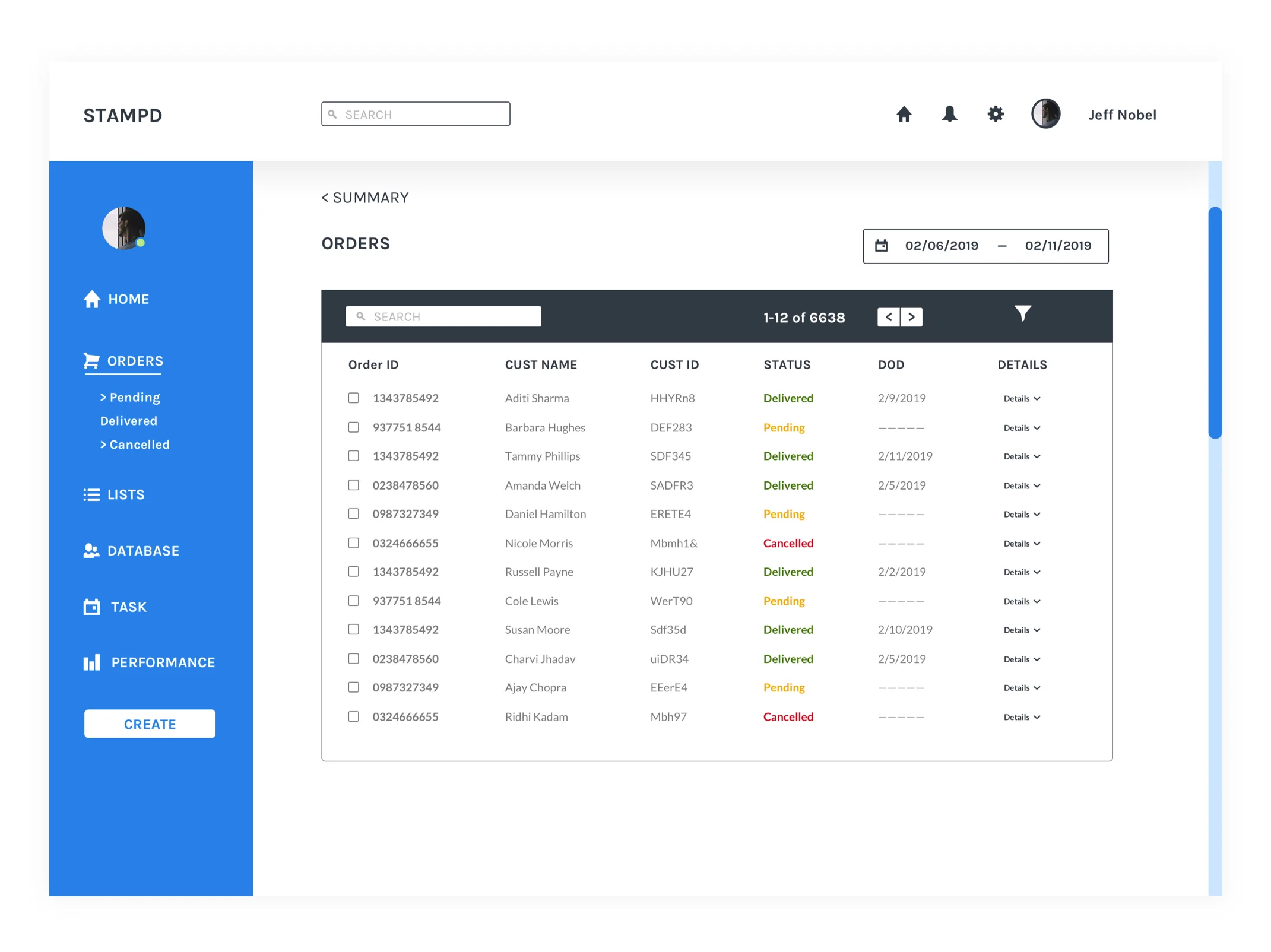Screen dimensions: 1271x952
Task: Tick the checkbox for Ridhi Kadam
Action: click(353, 716)
